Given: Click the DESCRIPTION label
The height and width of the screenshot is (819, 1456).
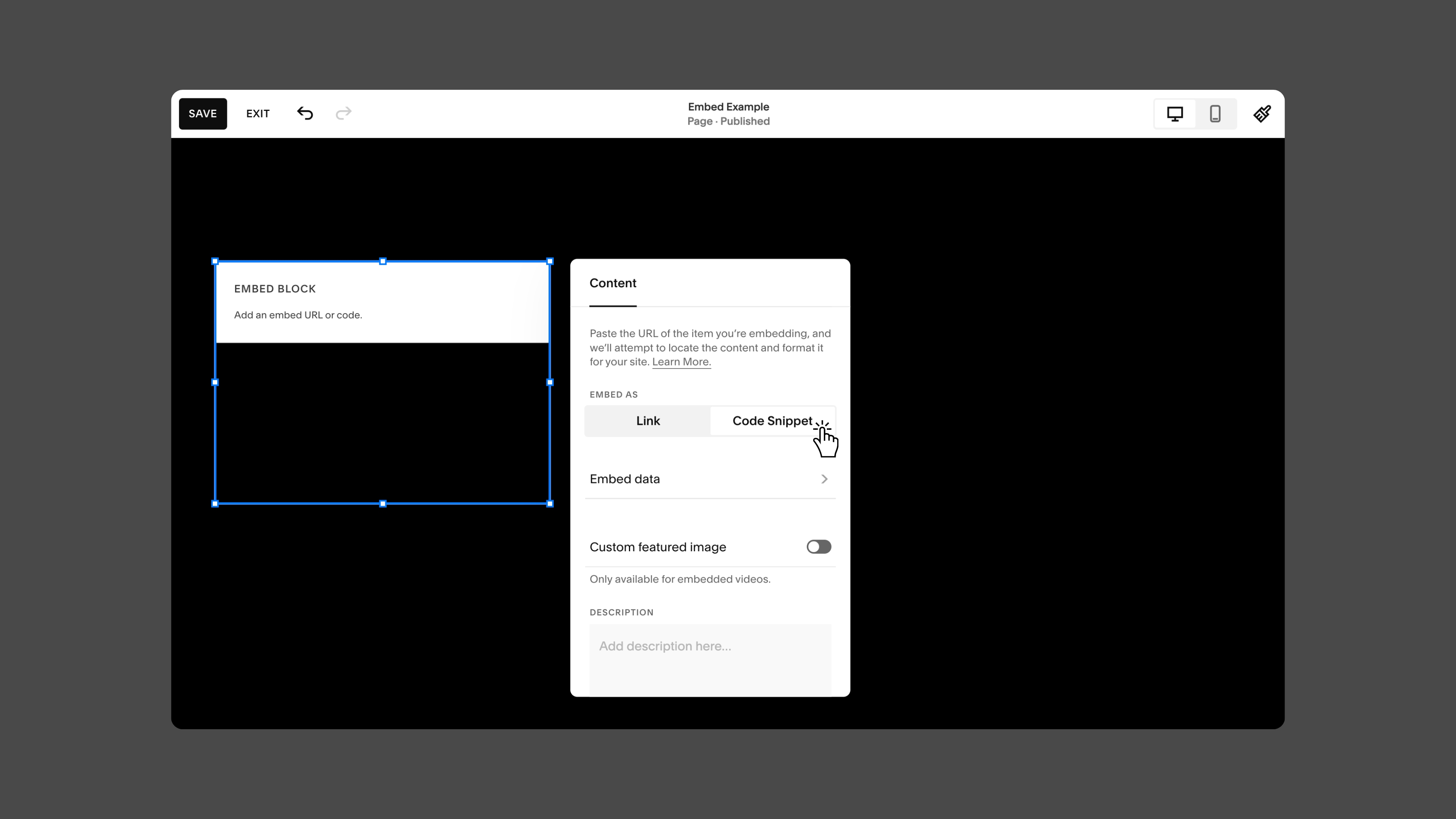Looking at the screenshot, I should point(621,613).
